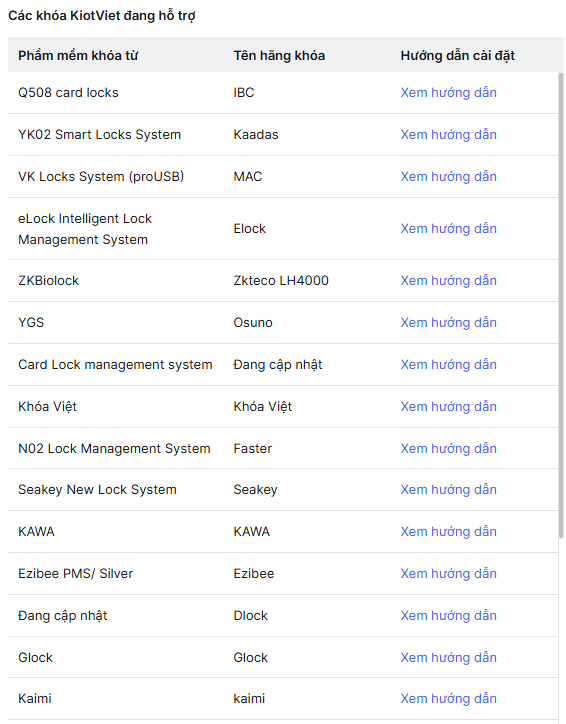
Task: Open the guide link in the YGS row
Action: [x=448, y=323]
